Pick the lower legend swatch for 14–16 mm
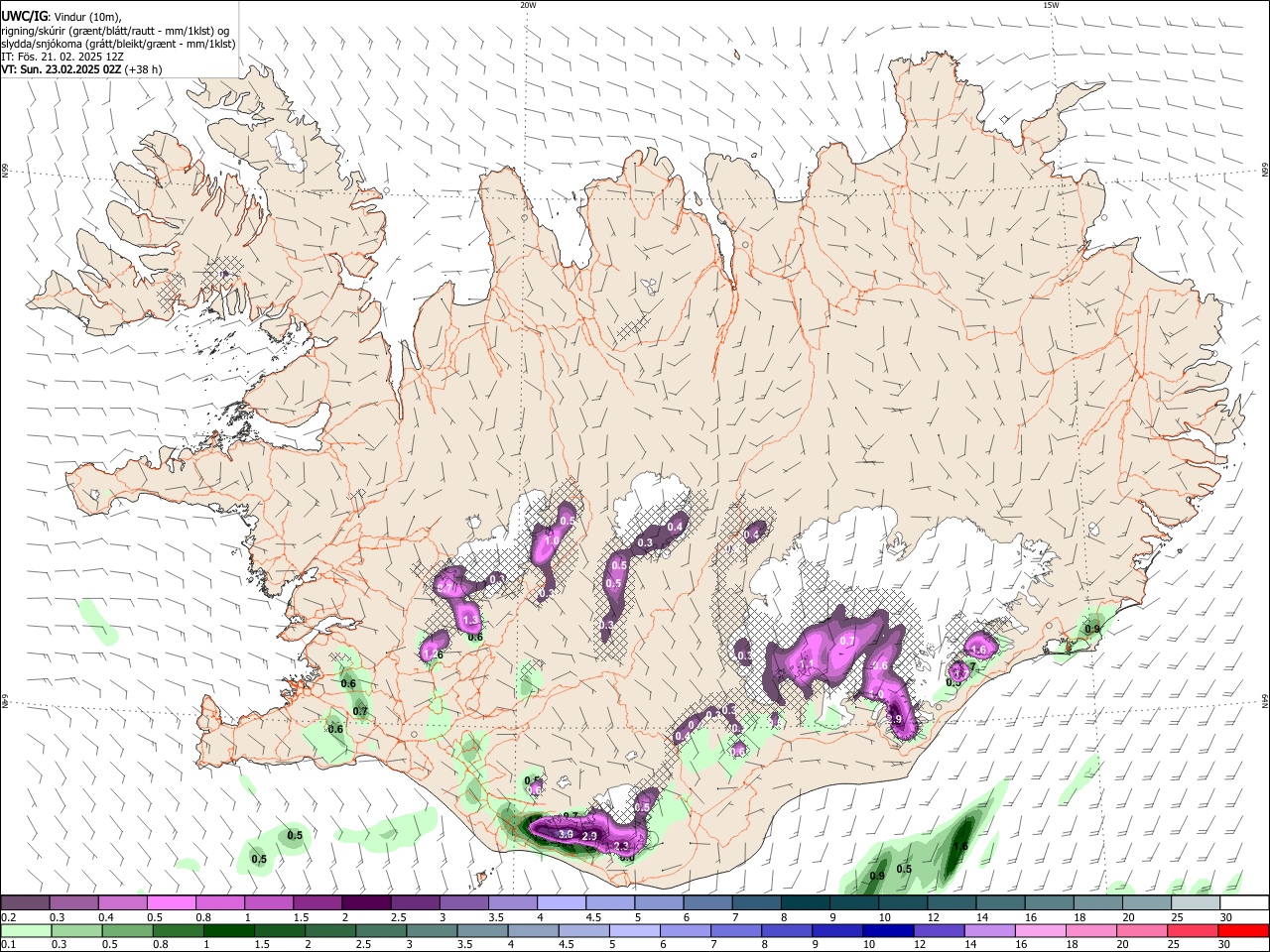The height and width of the screenshot is (952, 1270). 989,930
